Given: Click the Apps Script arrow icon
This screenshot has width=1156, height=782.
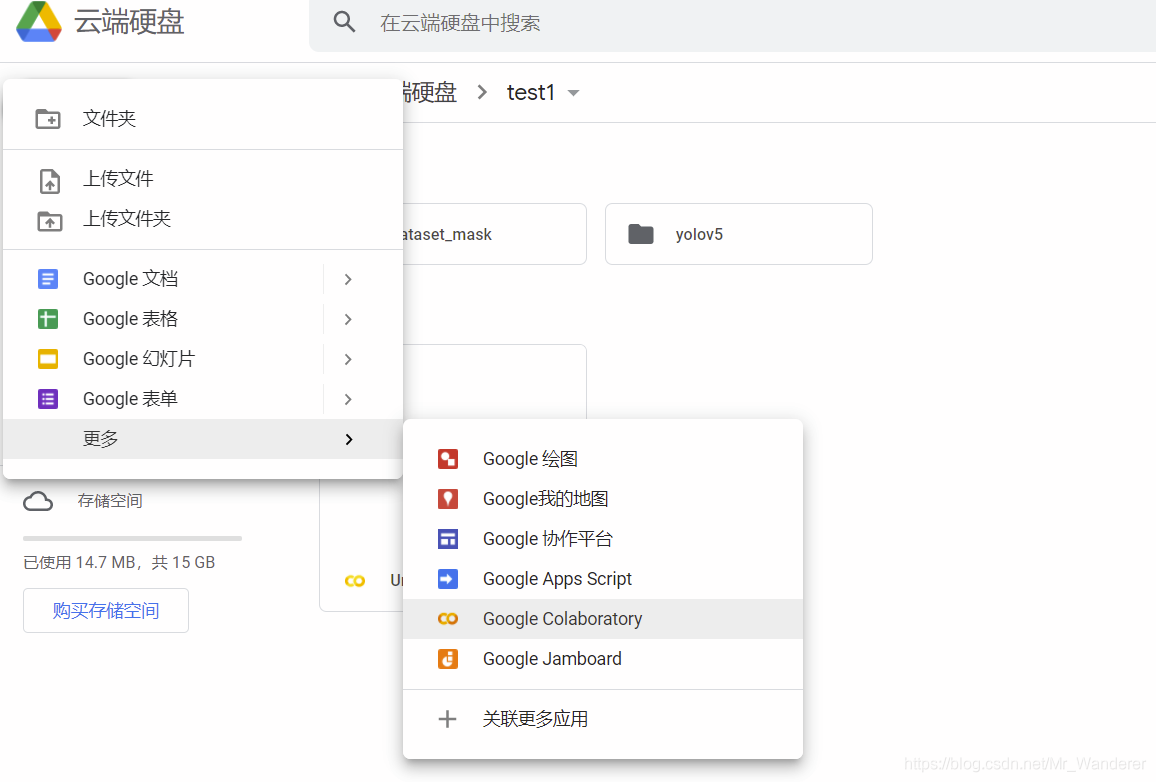Looking at the screenshot, I should click(448, 579).
